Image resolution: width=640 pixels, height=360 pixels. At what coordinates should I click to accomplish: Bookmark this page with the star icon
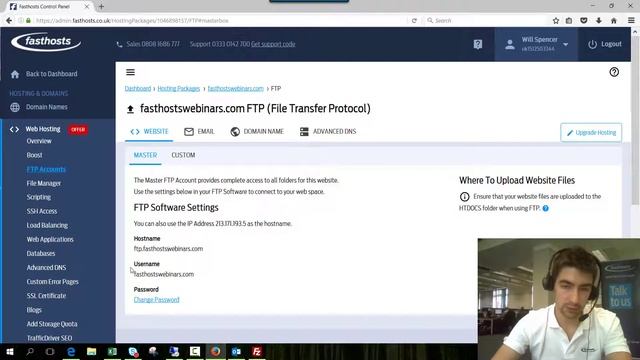click(x=556, y=20)
